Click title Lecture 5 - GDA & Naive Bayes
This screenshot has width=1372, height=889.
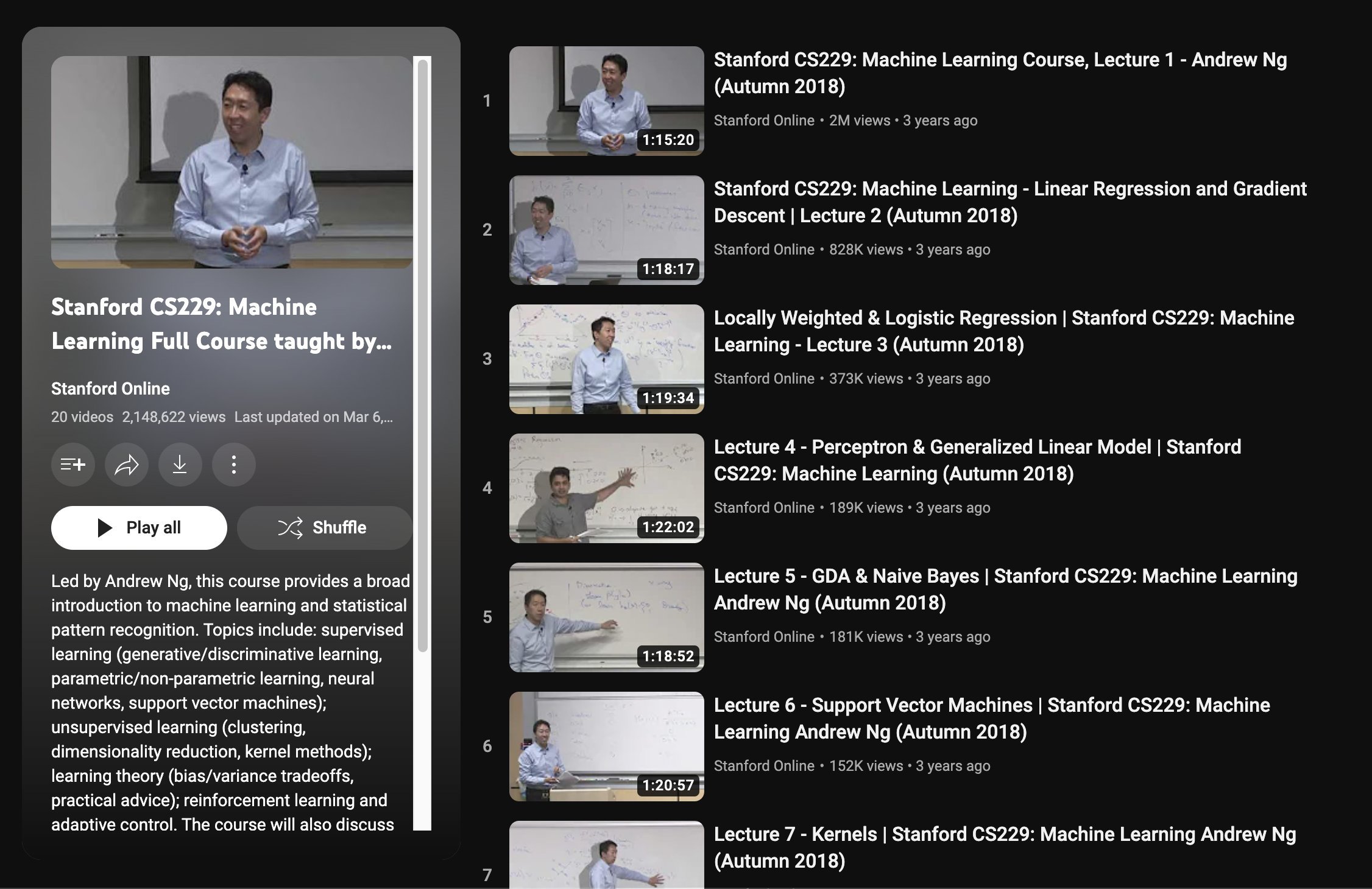[x=1006, y=589]
